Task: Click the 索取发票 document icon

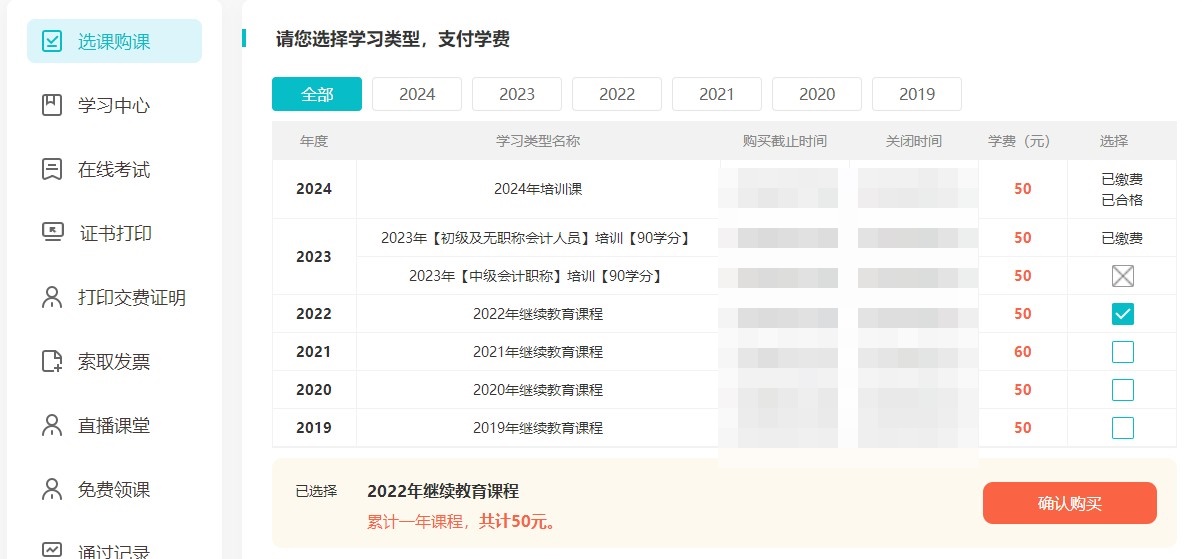Action: [x=52, y=361]
